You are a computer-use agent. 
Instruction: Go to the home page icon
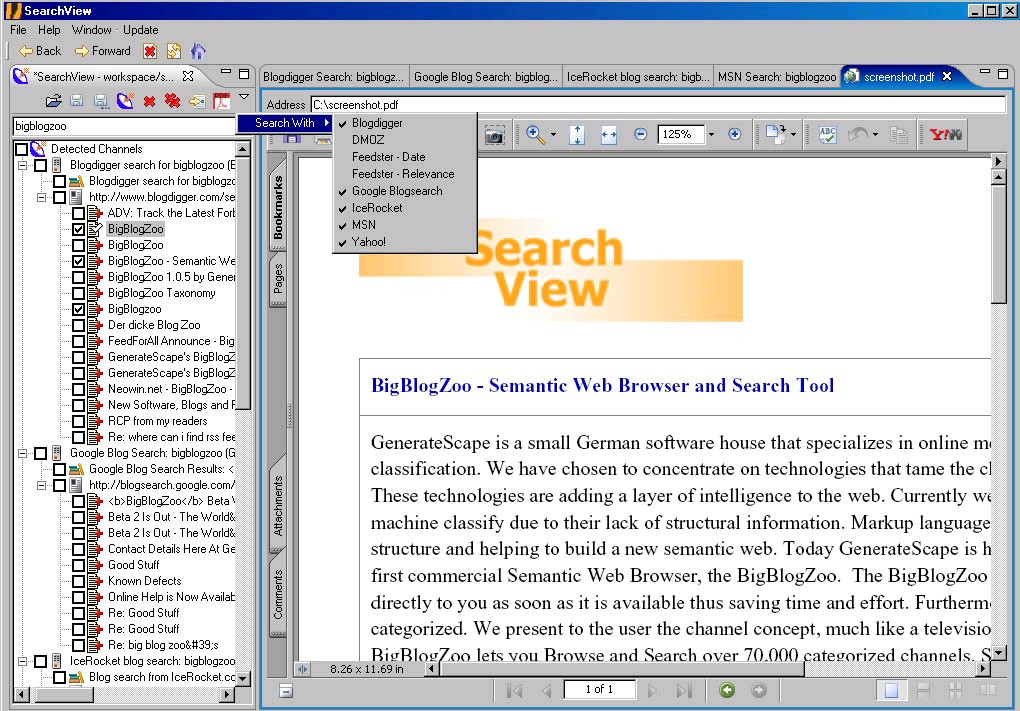click(x=198, y=51)
